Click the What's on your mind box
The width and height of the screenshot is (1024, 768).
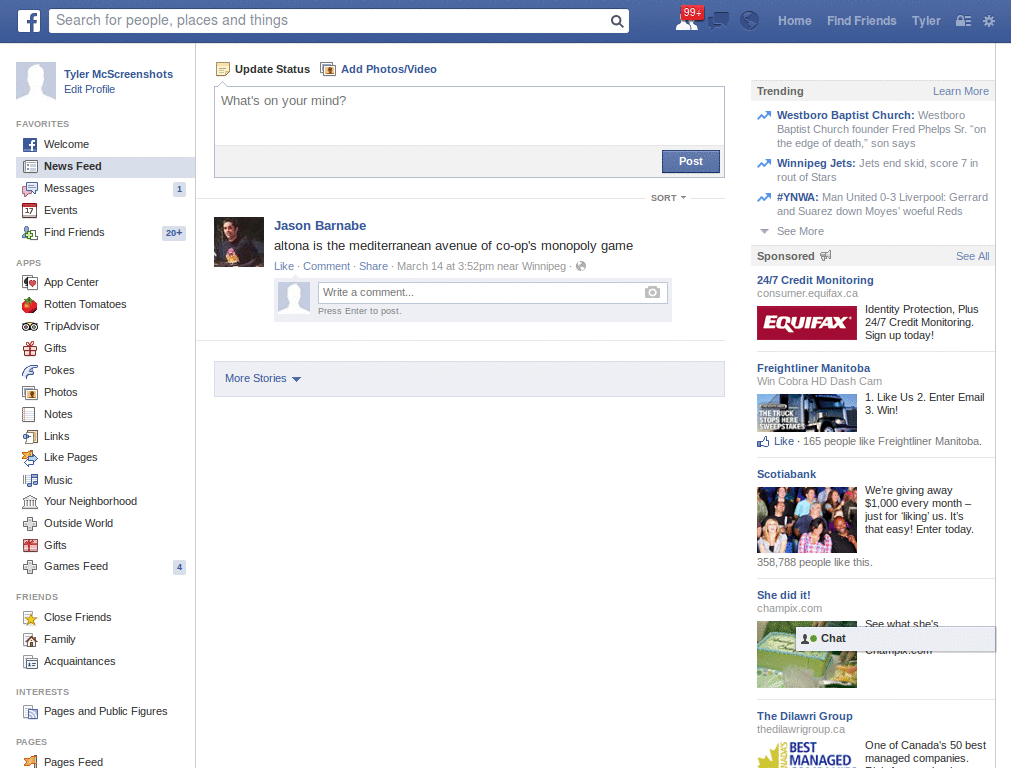[469, 116]
